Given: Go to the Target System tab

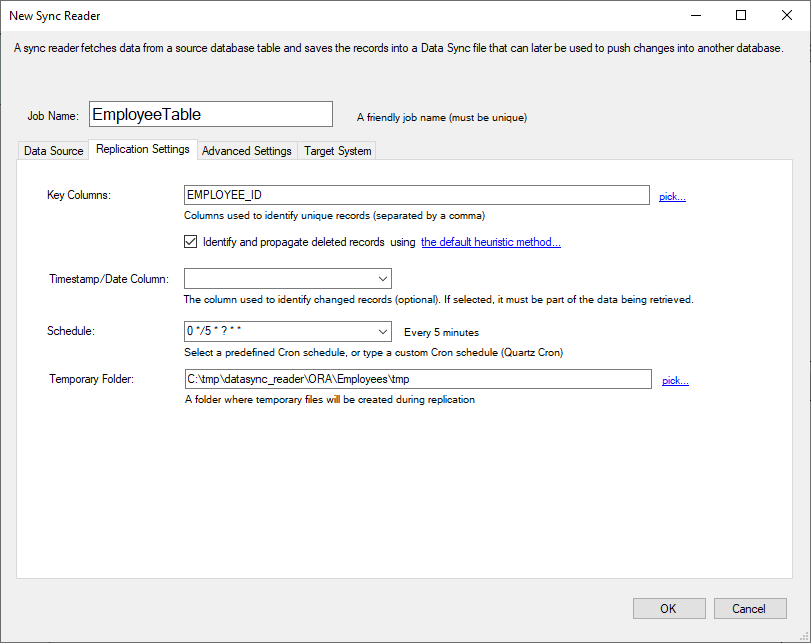Looking at the screenshot, I should tap(337, 151).
